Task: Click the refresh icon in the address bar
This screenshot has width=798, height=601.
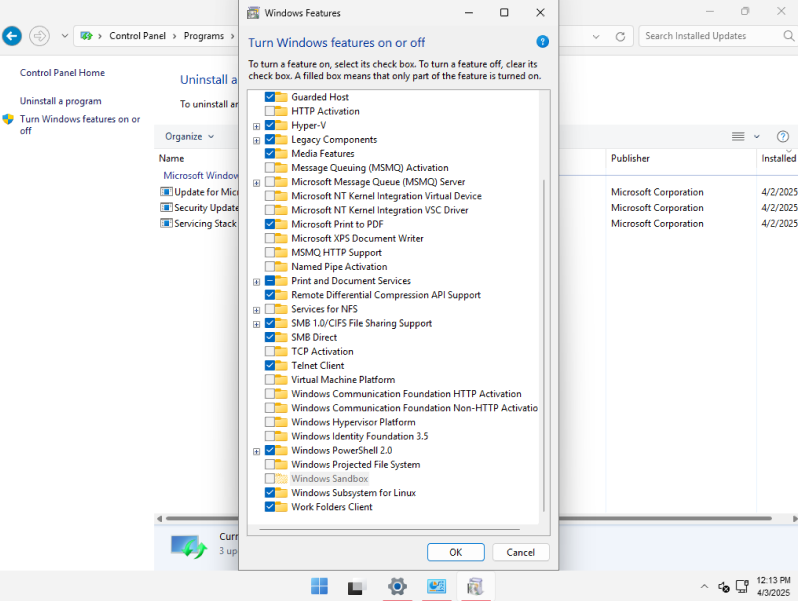Action: point(620,37)
